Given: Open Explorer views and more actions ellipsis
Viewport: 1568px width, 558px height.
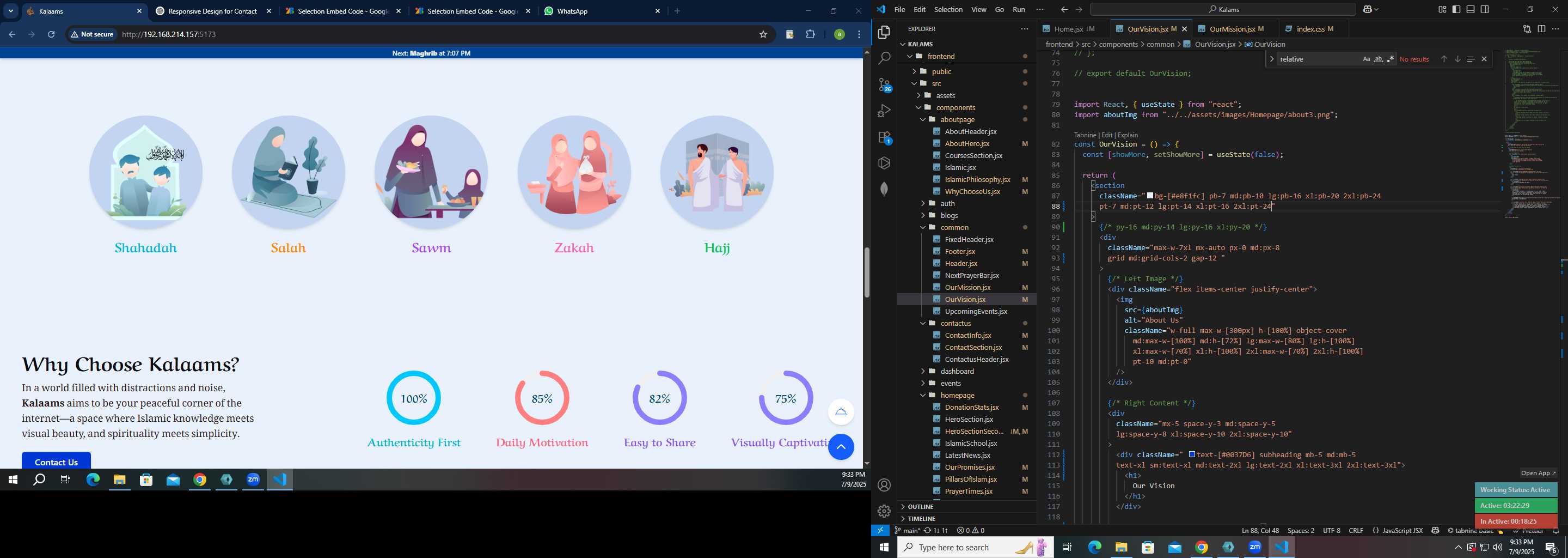Looking at the screenshot, I should pos(1025,29).
